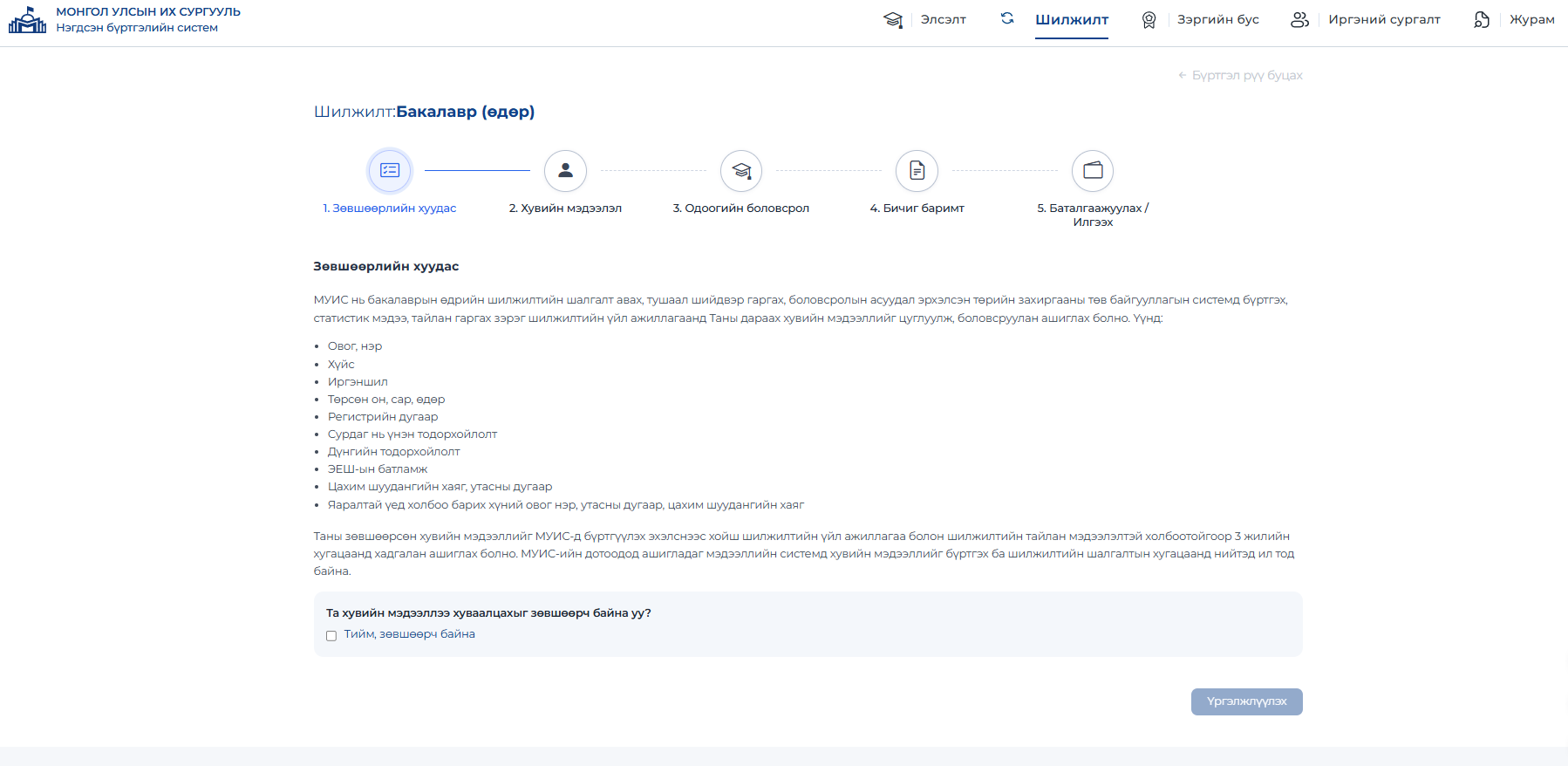
Task: Click the '4. Бичиг баримт' step label
Action: (x=917, y=209)
